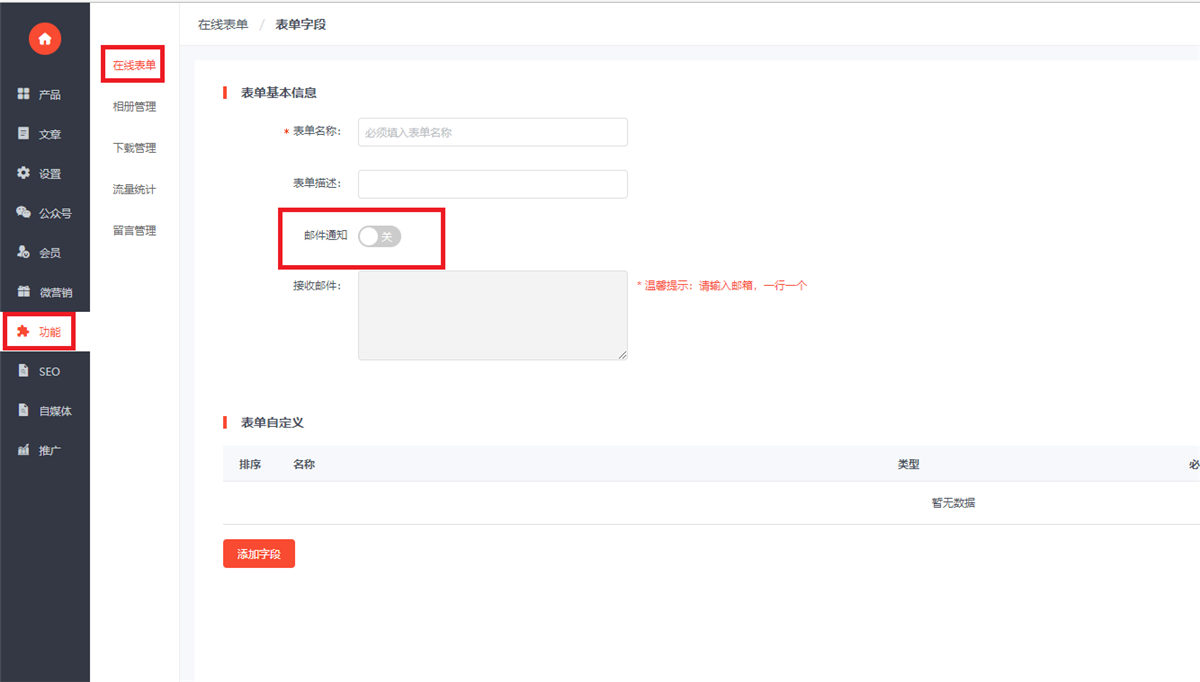The height and width of the screenshot is (682, 1200).
Task: Go to 下载管理 submenu item
Action: tap(134, 148)
